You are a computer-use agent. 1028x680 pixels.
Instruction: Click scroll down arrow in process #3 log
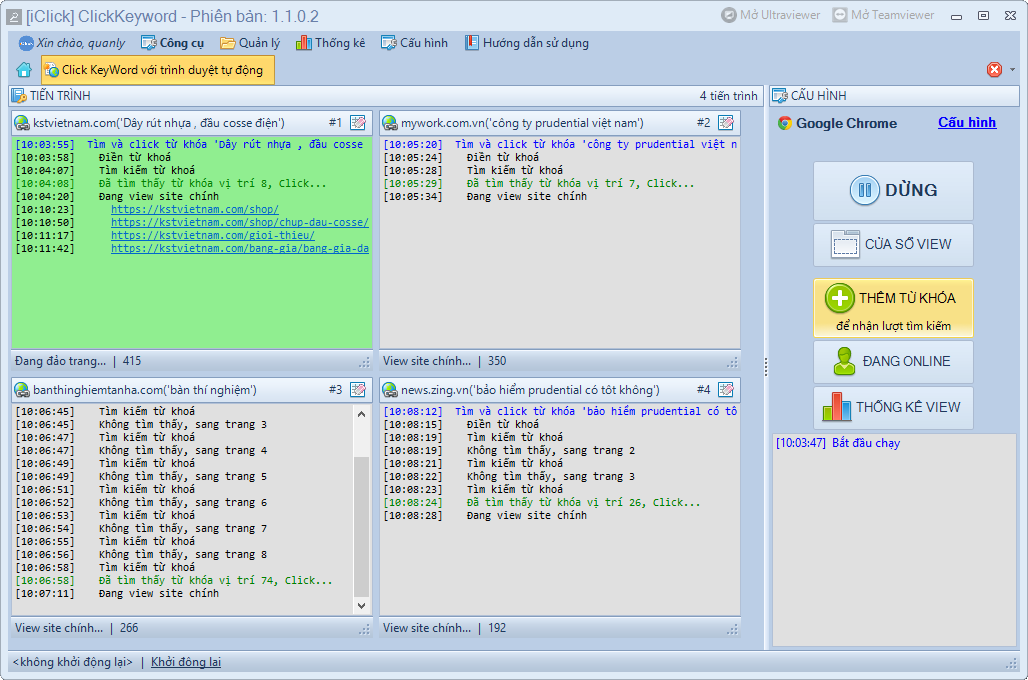pyautogui.click(x=361, y=605)
